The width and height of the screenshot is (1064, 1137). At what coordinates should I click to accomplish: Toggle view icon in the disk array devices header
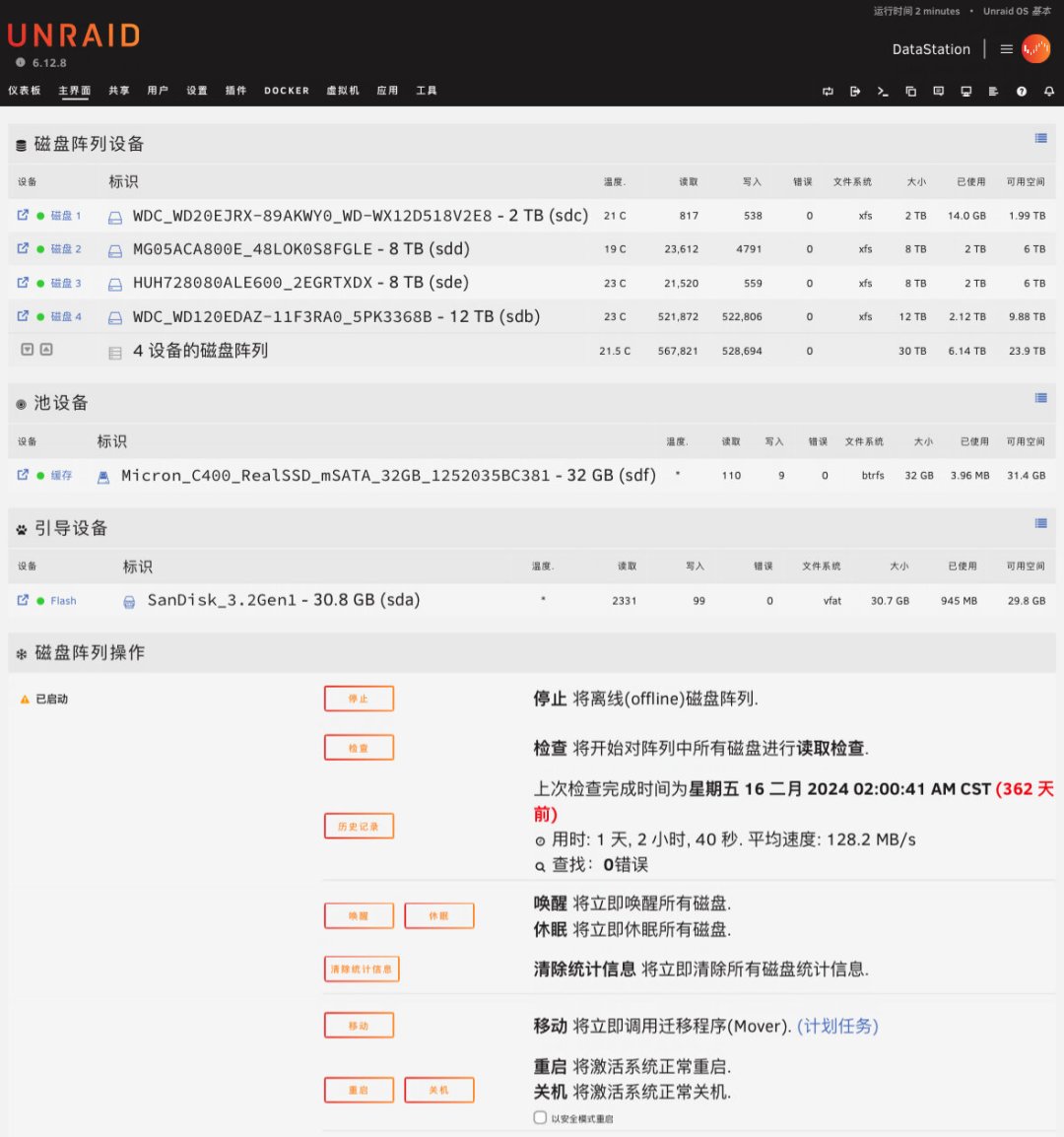1040,138
